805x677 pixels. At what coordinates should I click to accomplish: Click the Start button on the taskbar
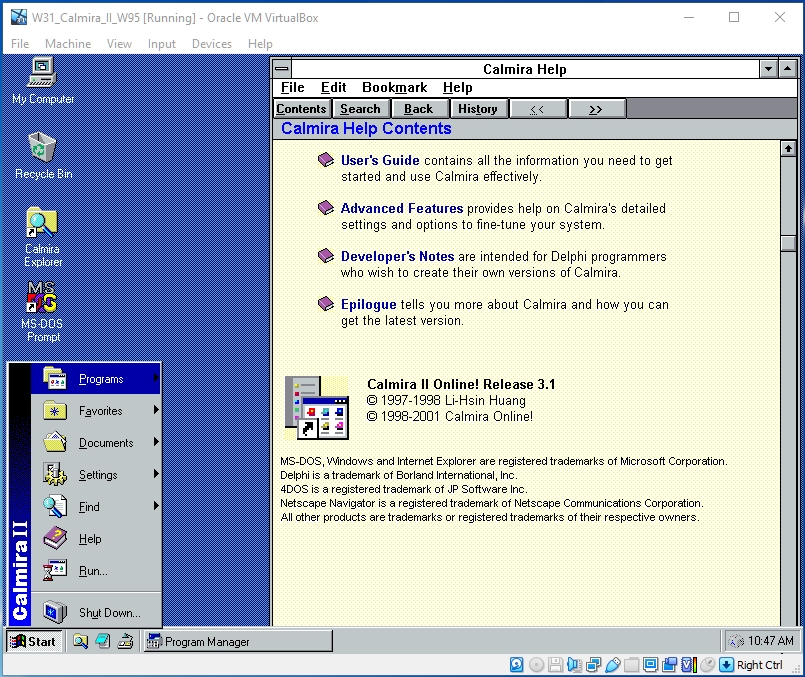pyautogui.click(x=34, y=641)
